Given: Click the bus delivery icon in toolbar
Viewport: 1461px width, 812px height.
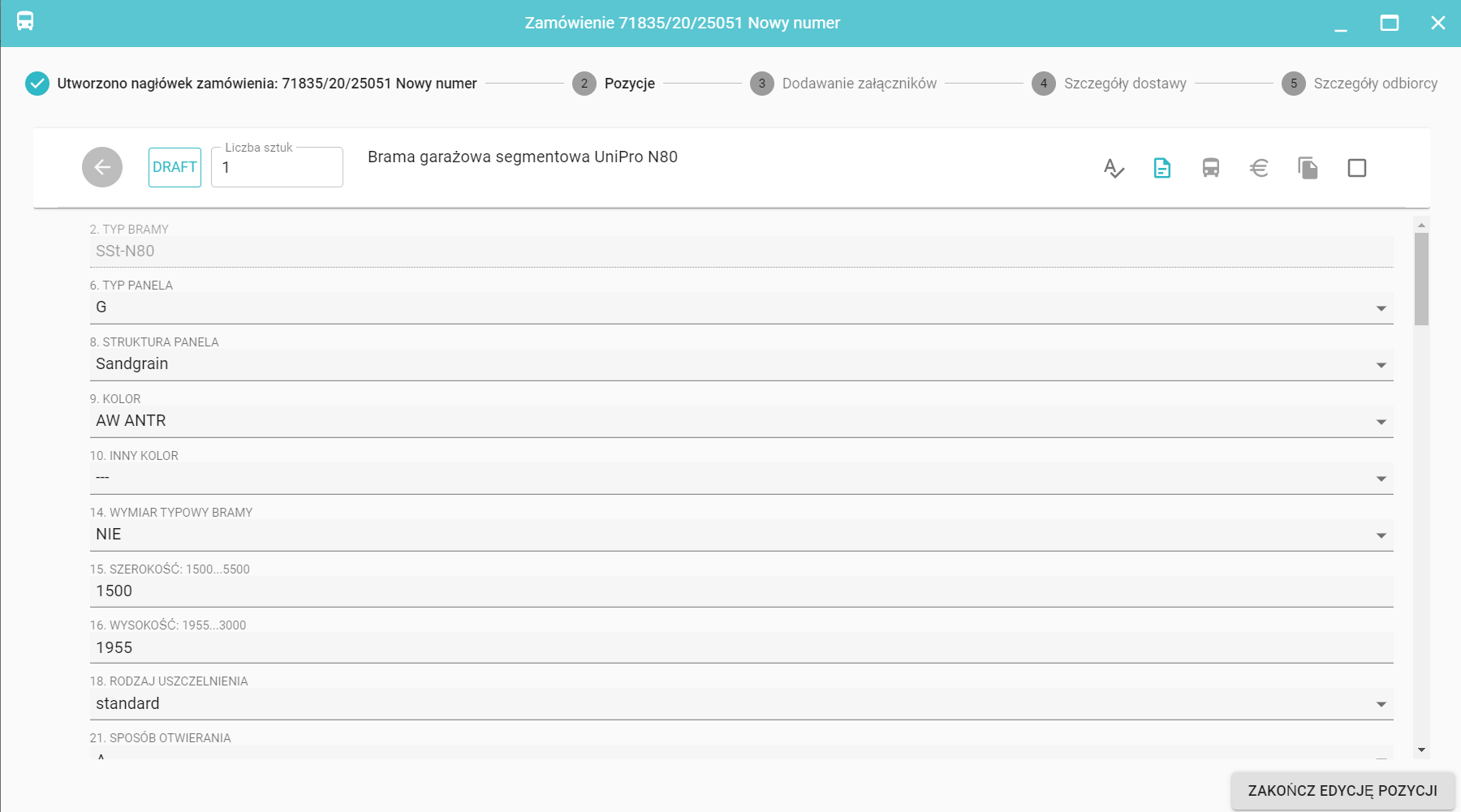Looking at the screenshot, I should (x=1210, y=168).
